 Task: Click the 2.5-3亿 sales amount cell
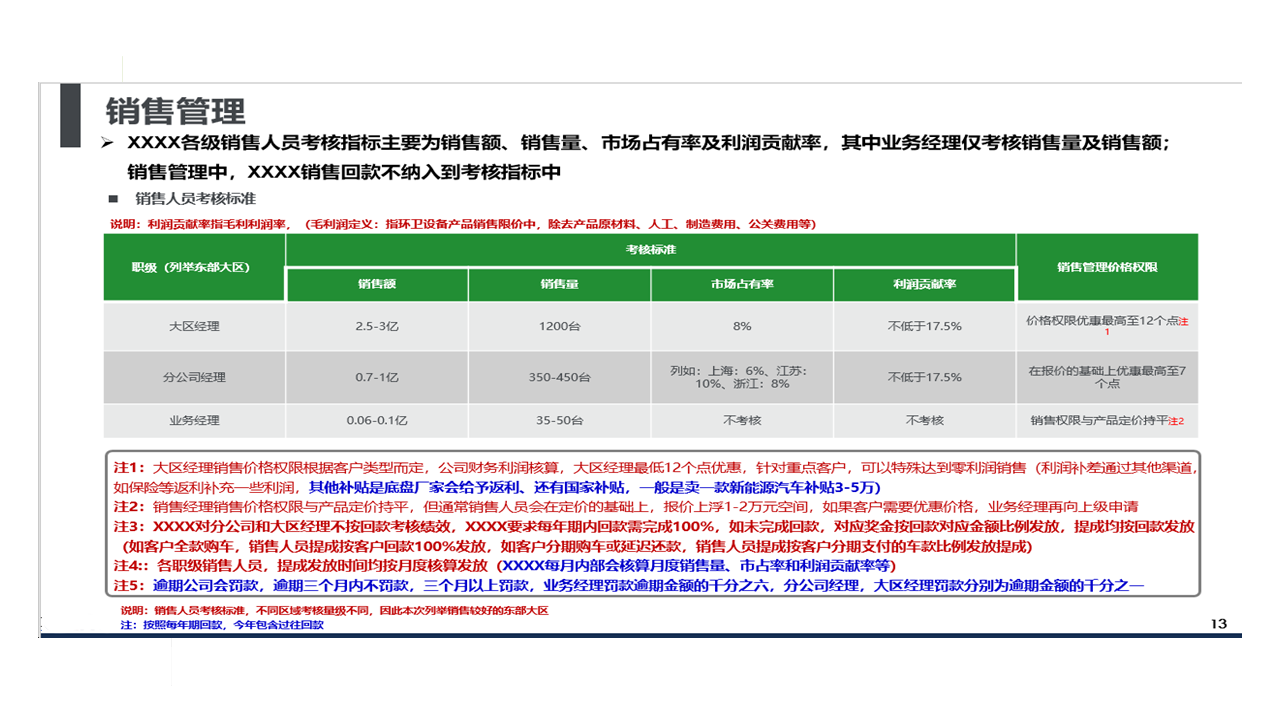pos(377,326)
